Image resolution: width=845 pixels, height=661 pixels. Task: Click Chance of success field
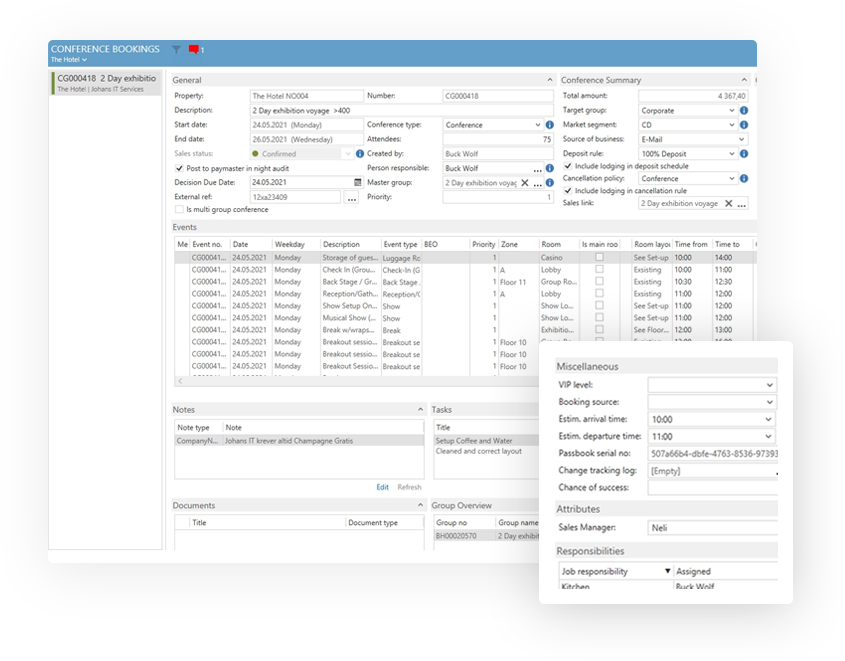click(x=712, y=488)
